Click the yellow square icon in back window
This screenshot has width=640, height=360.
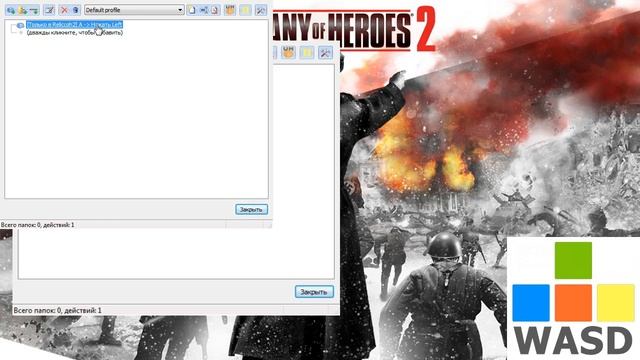(307, 53)
